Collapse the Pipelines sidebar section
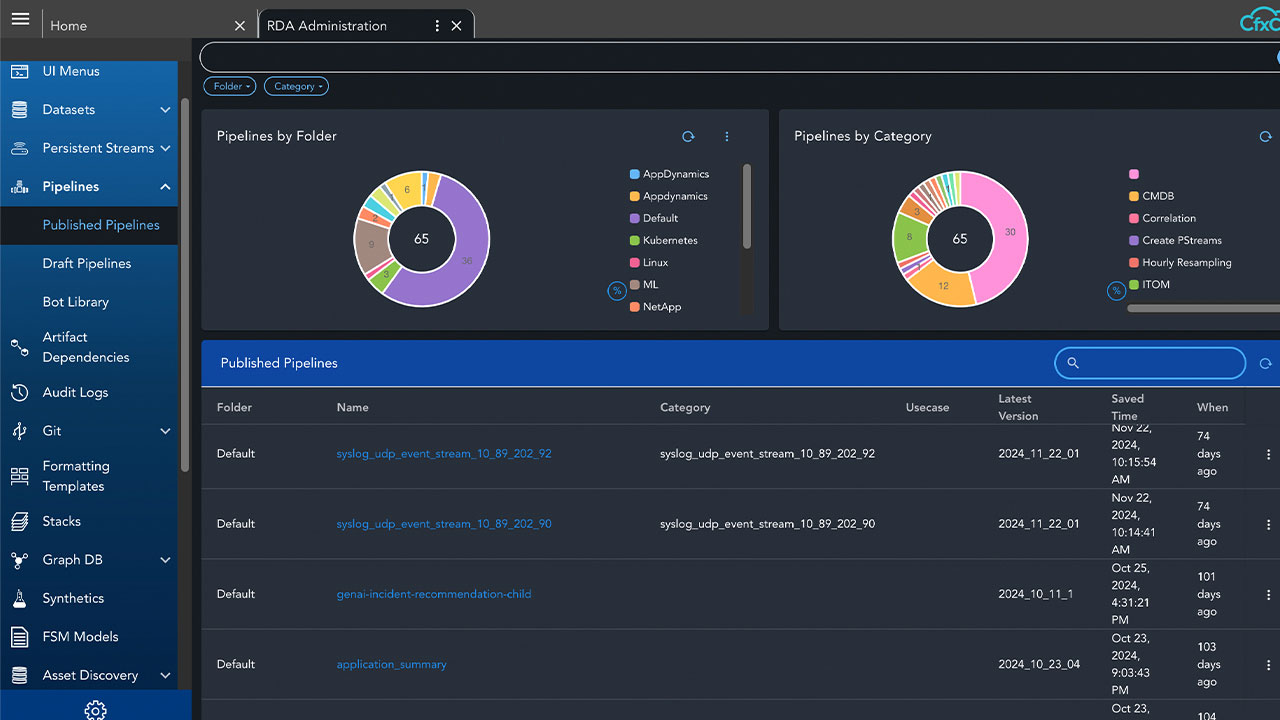1280x720 pixels. coord(165,187)
